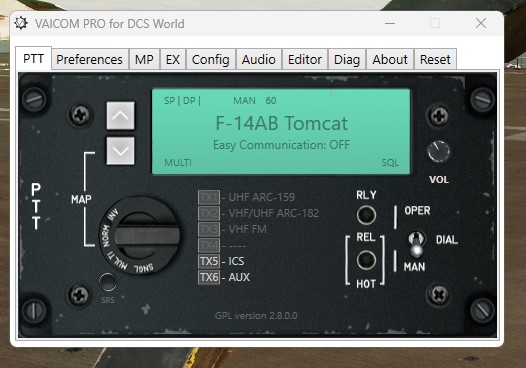Switch to the EX tab
Screen dimensions: 526x368
(x=173, y=59)
